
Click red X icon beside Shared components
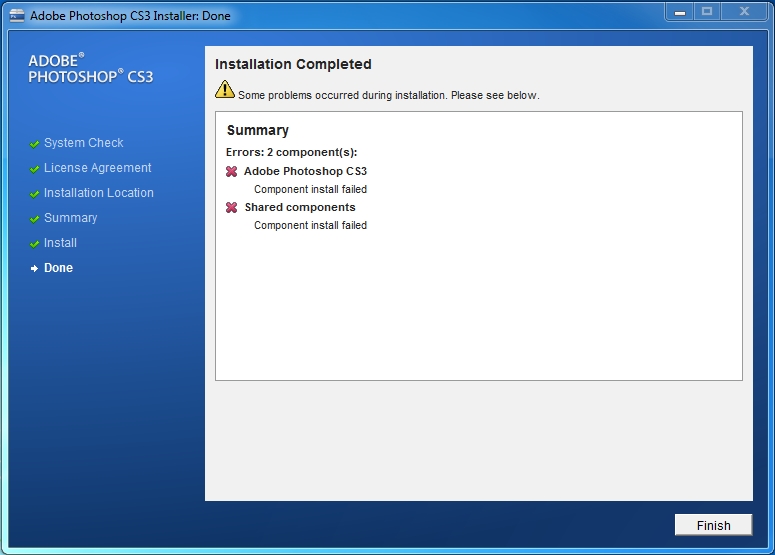231,208
